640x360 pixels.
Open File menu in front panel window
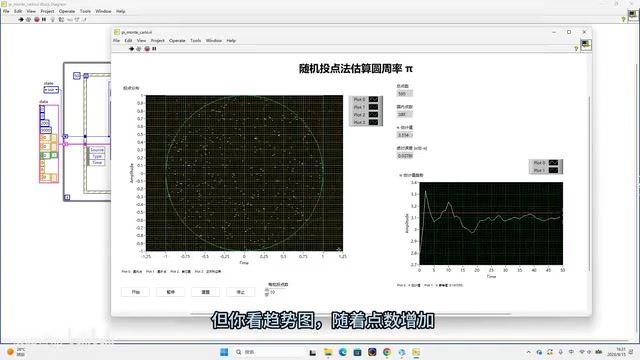pos(116,40)
